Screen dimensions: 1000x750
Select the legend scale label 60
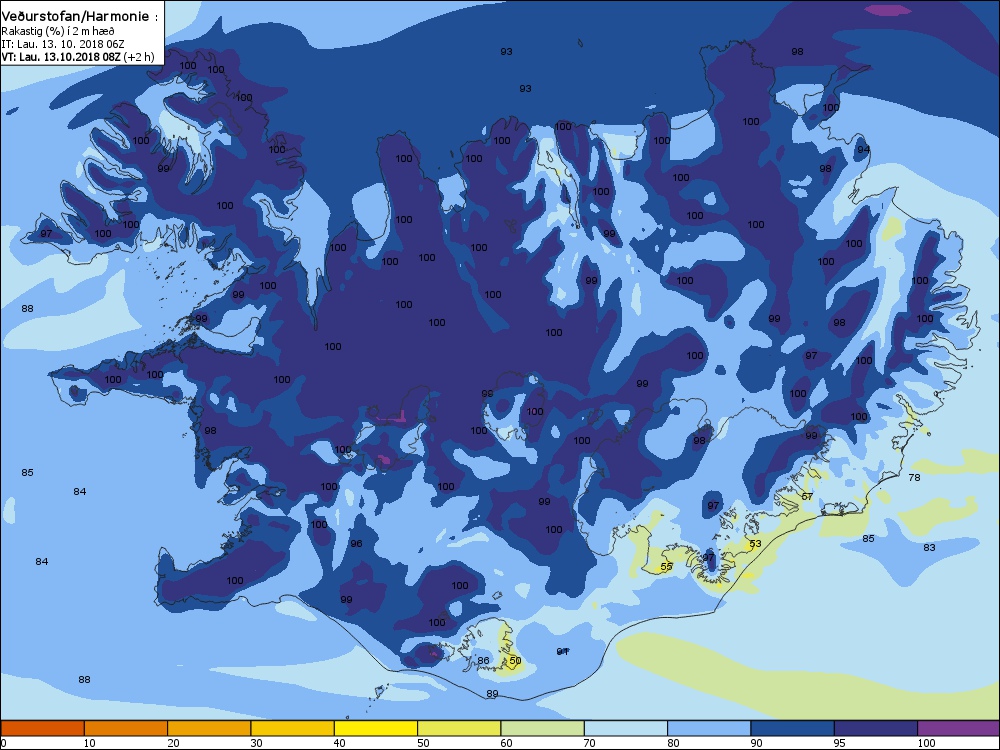coord(506,743)
